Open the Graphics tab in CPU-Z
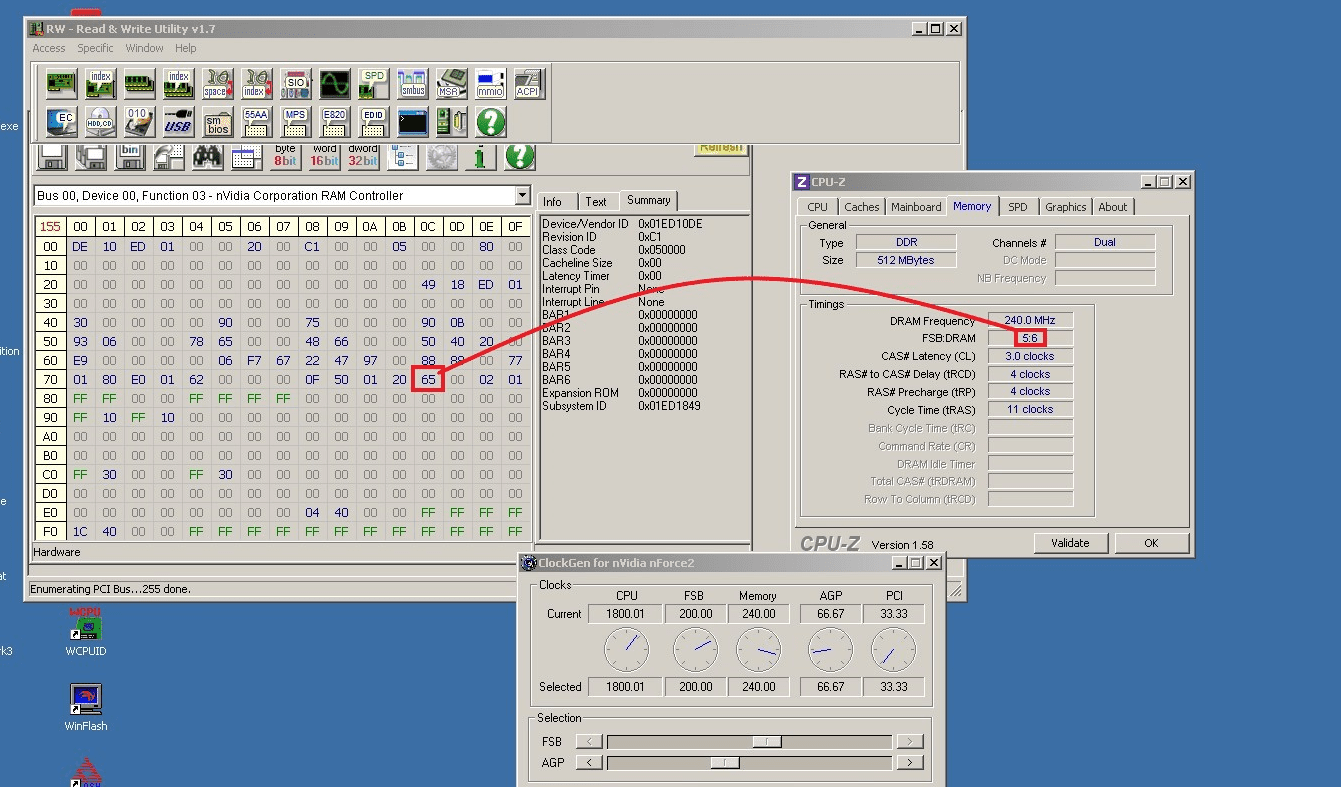 click(1065, 207)
